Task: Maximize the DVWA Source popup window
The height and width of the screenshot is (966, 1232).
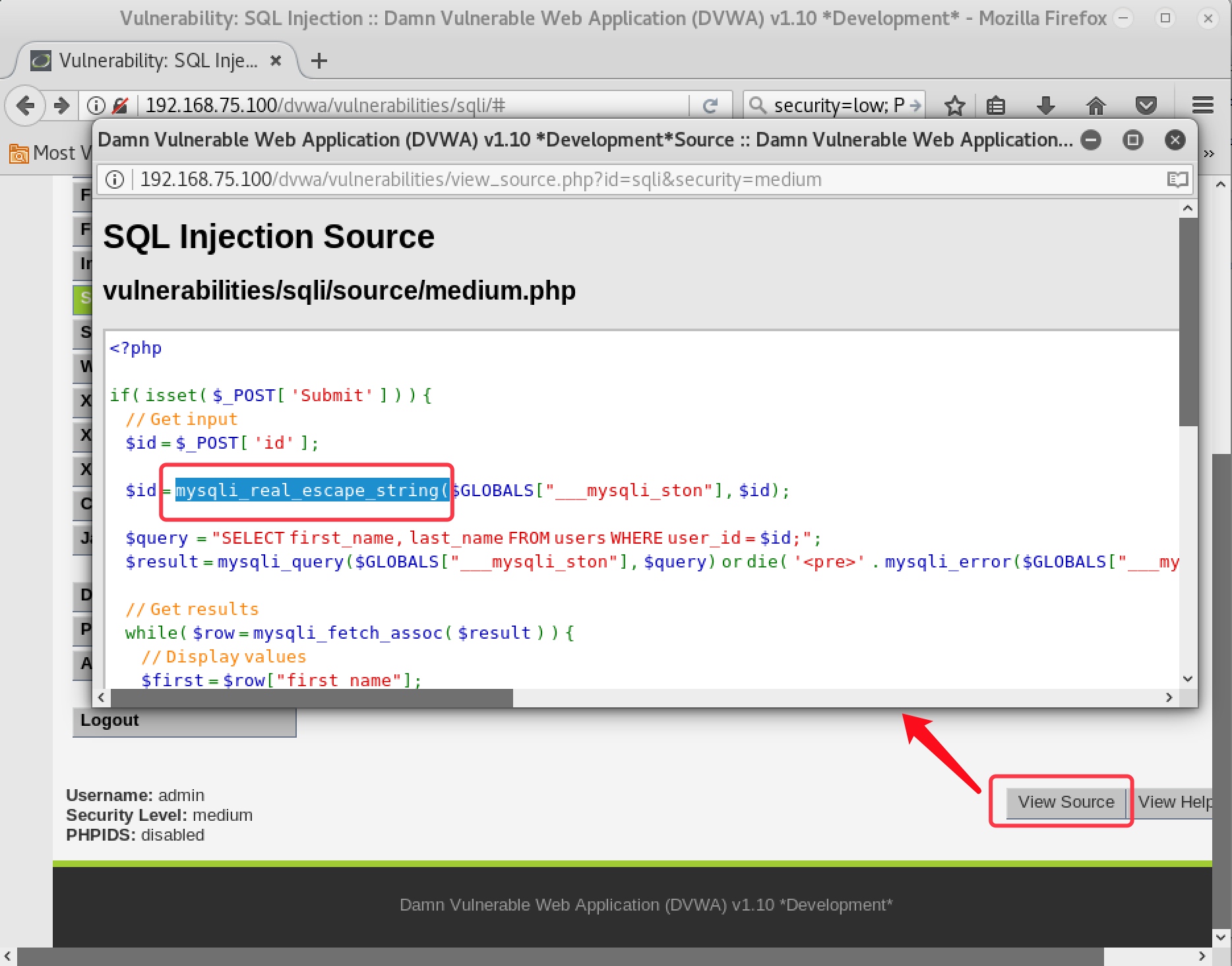Action: pyautogui.click(x=1133, y=140)
